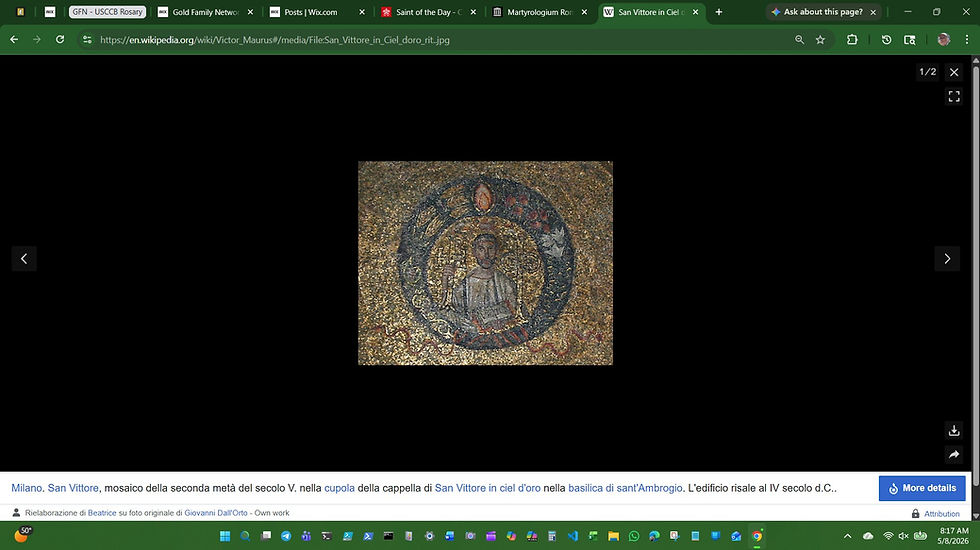Open the first pinned tab

(x=21, y=12)
